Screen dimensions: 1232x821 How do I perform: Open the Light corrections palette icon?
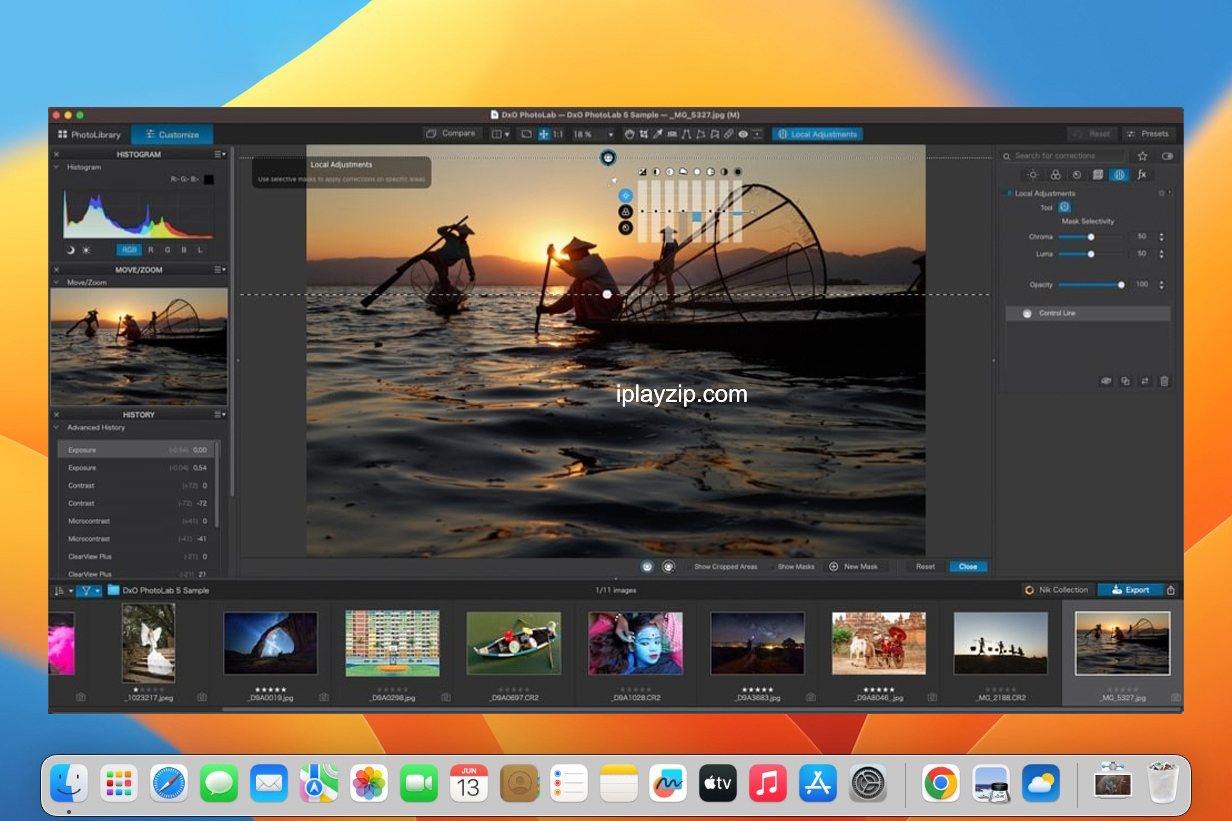[1033, 175]
